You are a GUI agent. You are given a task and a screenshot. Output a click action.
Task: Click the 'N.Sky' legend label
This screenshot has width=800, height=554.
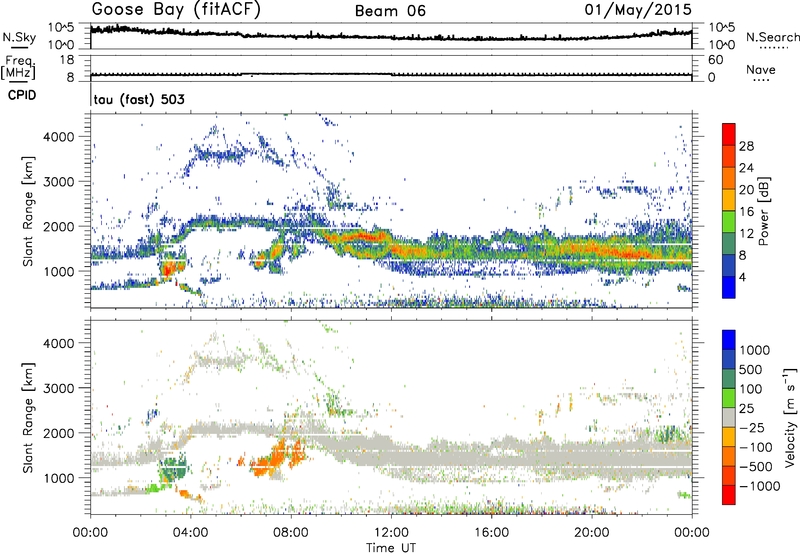(x=19, y=37)
